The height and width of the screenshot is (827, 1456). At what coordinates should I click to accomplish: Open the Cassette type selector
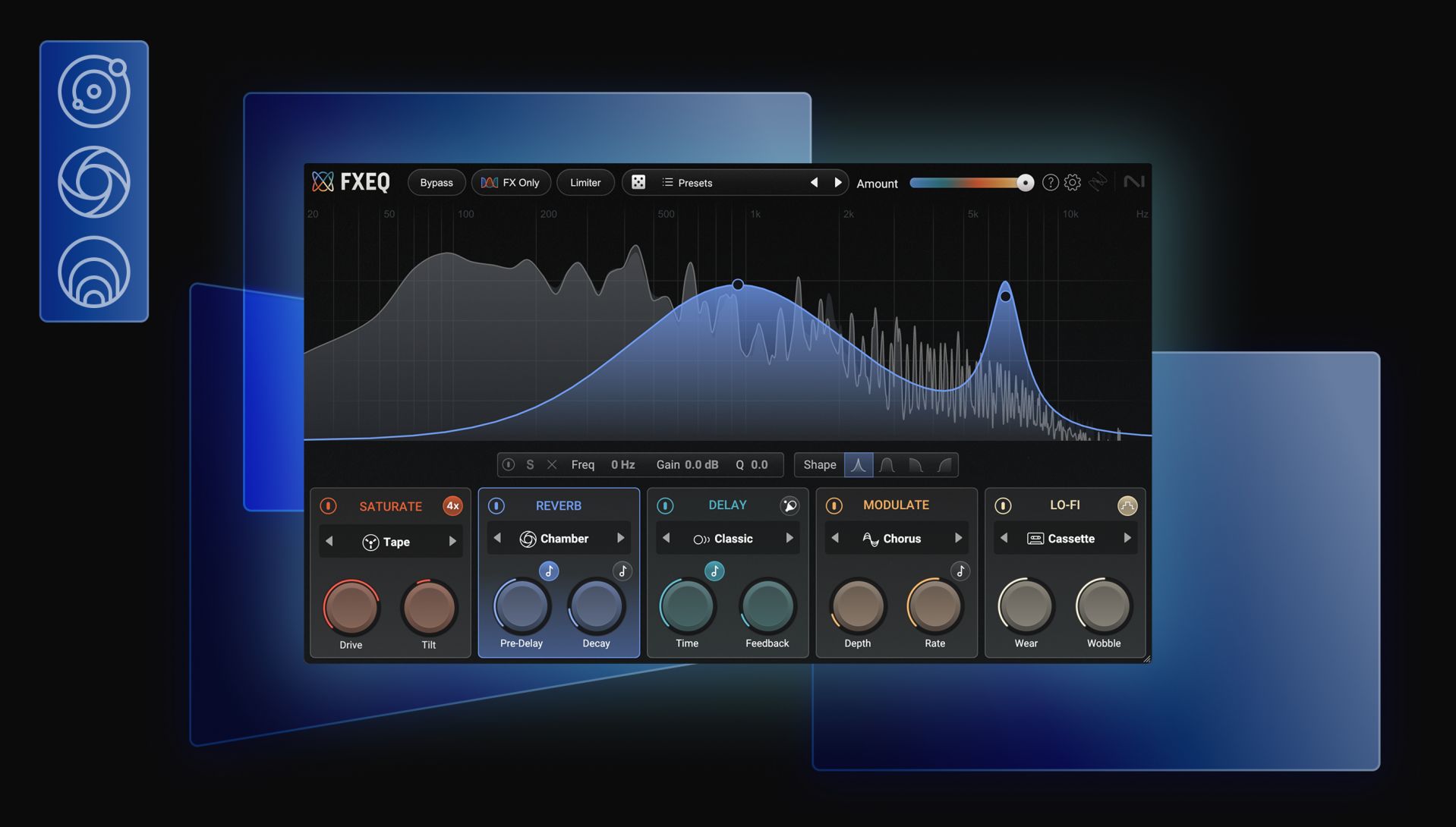[1065, 539]
